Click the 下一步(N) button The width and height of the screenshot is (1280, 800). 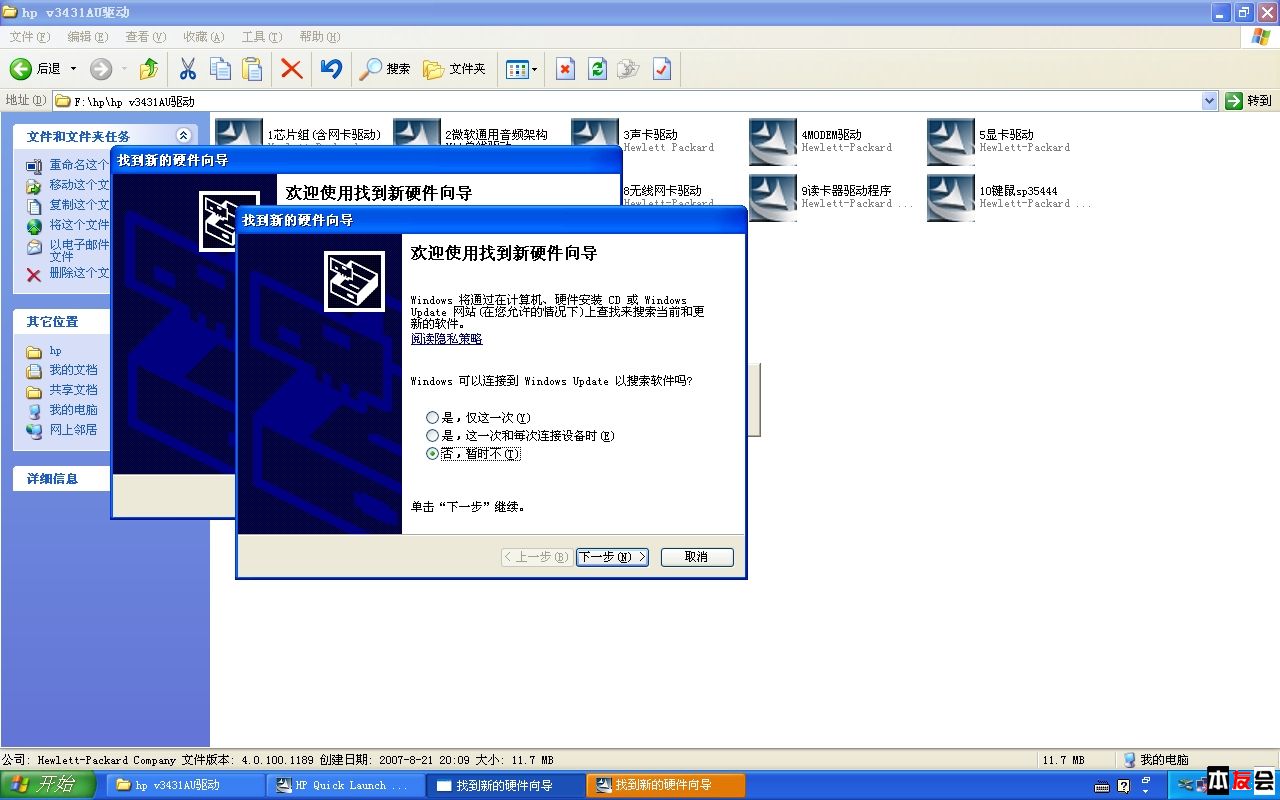(x=612, y=557)
